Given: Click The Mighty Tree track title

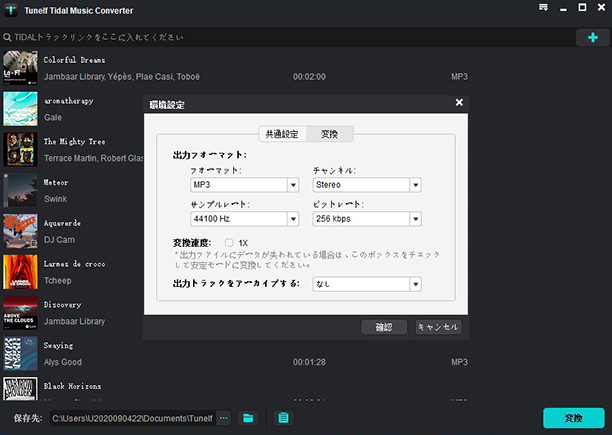Looking at the screenshot, I should (x=74, y=142).
